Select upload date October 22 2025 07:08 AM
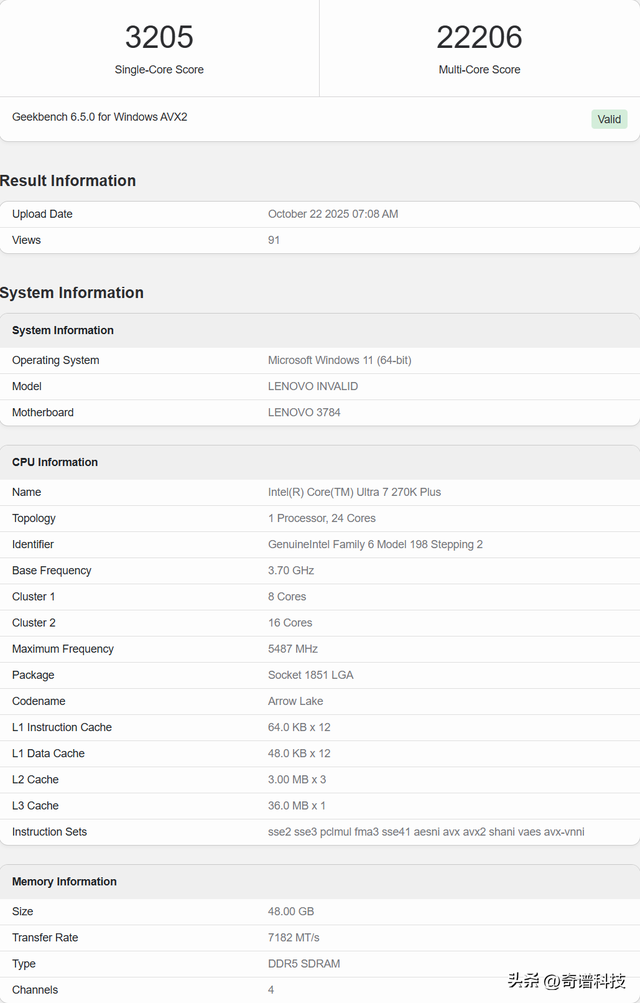 (333, 214)
